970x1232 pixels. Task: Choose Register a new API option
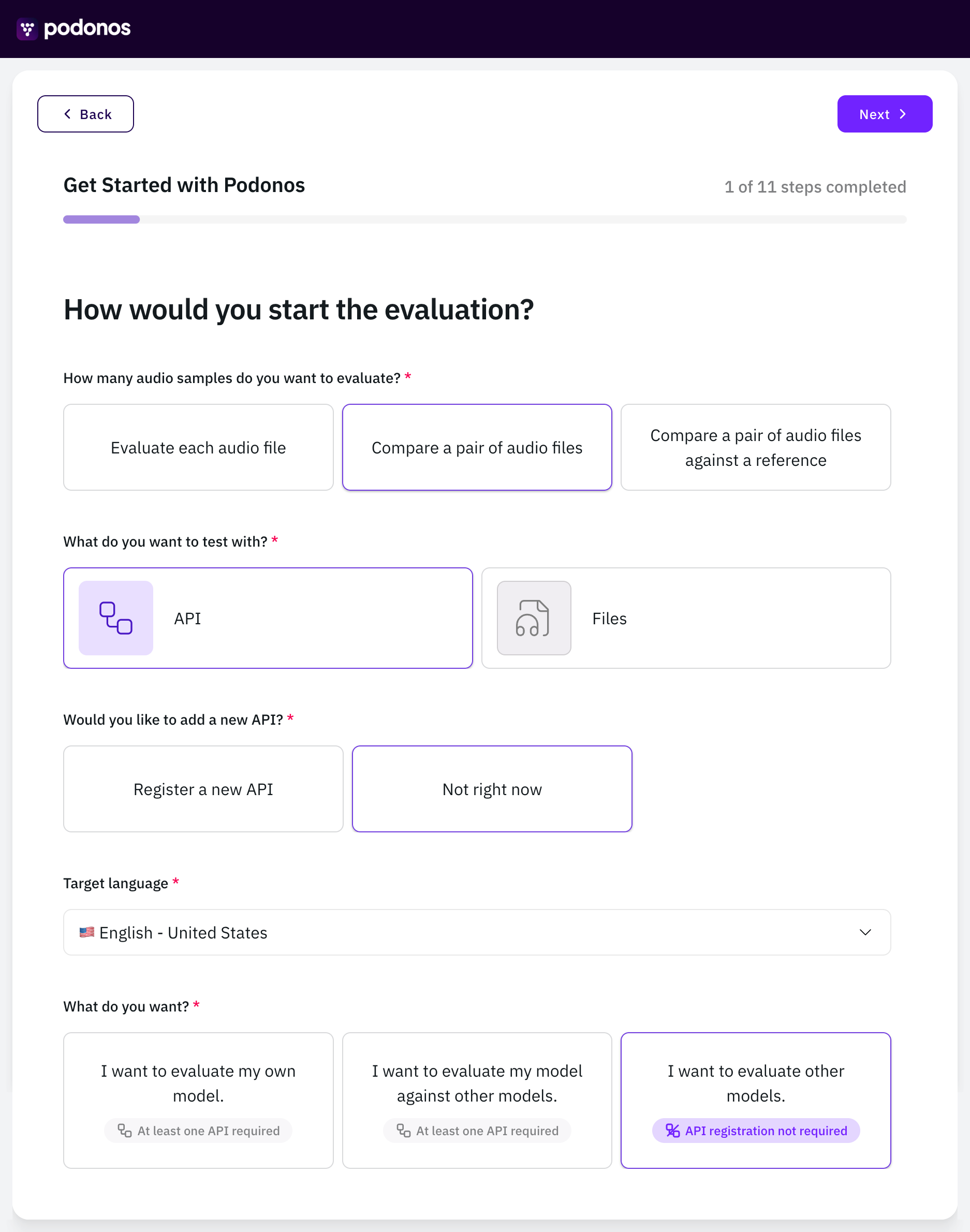click(203, 789)
